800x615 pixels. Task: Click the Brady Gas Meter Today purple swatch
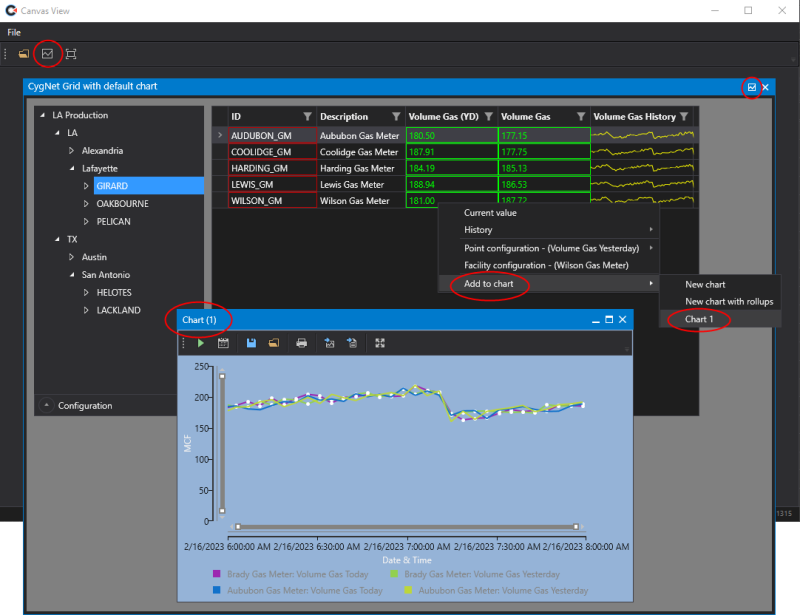pos(216,574)
